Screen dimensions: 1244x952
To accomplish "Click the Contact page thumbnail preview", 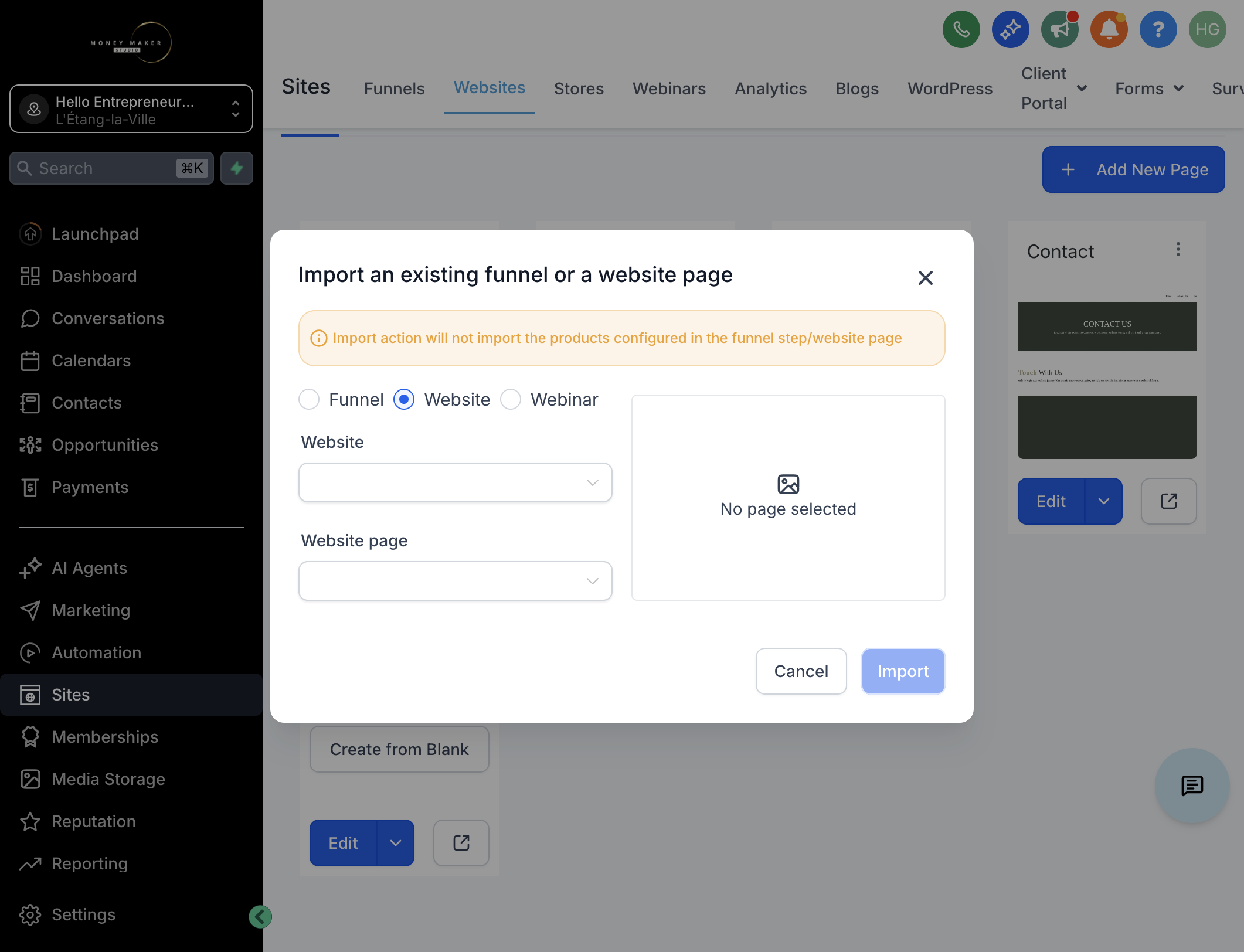I will (x=1107, y=376).
